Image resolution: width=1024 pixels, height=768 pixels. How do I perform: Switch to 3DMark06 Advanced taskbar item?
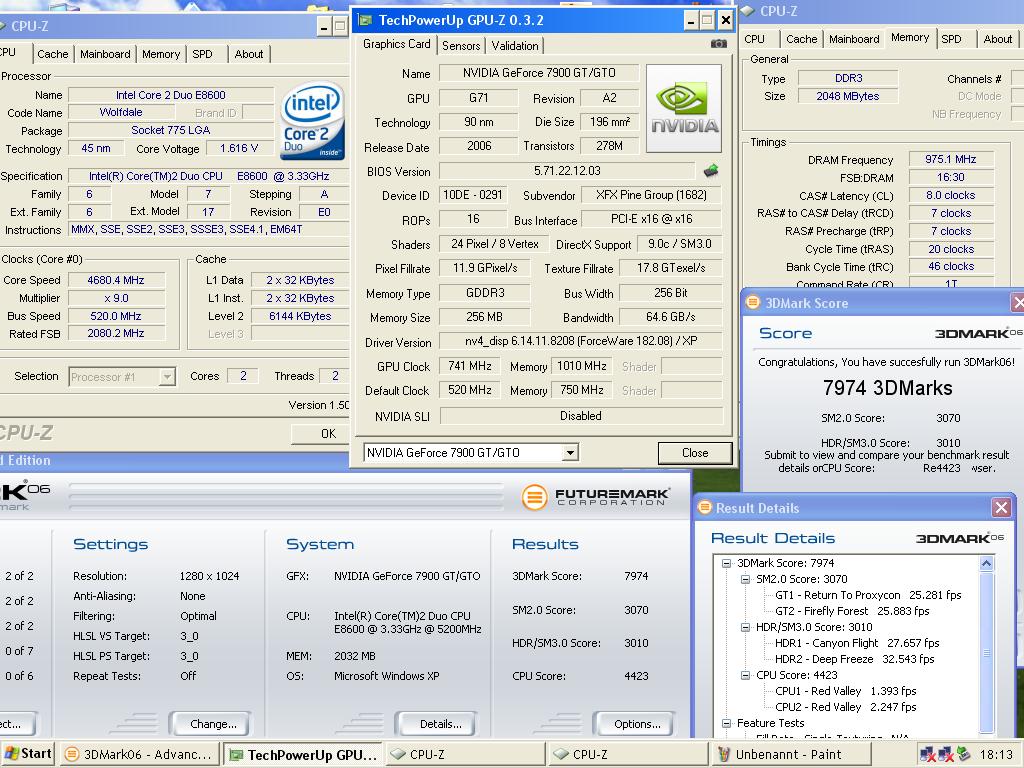point(139,754)
